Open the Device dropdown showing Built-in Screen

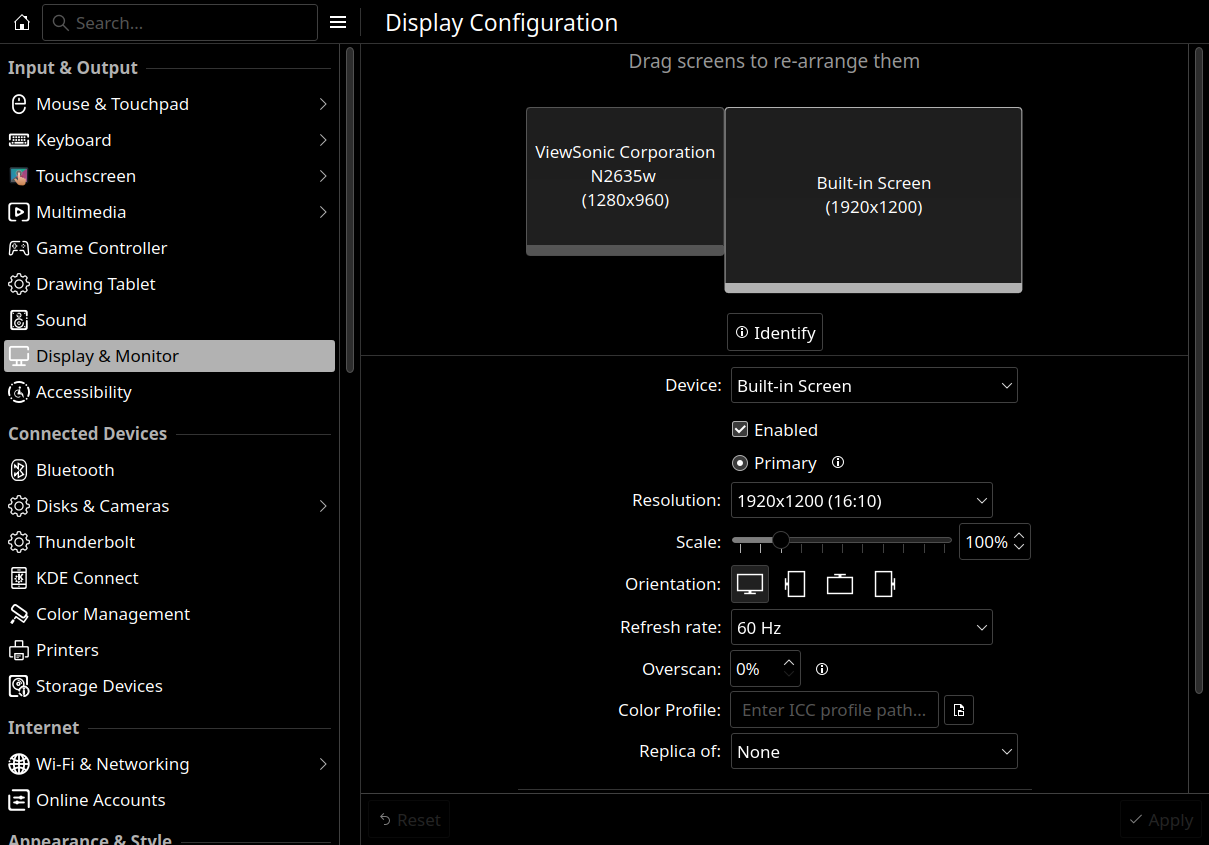click(874, 386)
